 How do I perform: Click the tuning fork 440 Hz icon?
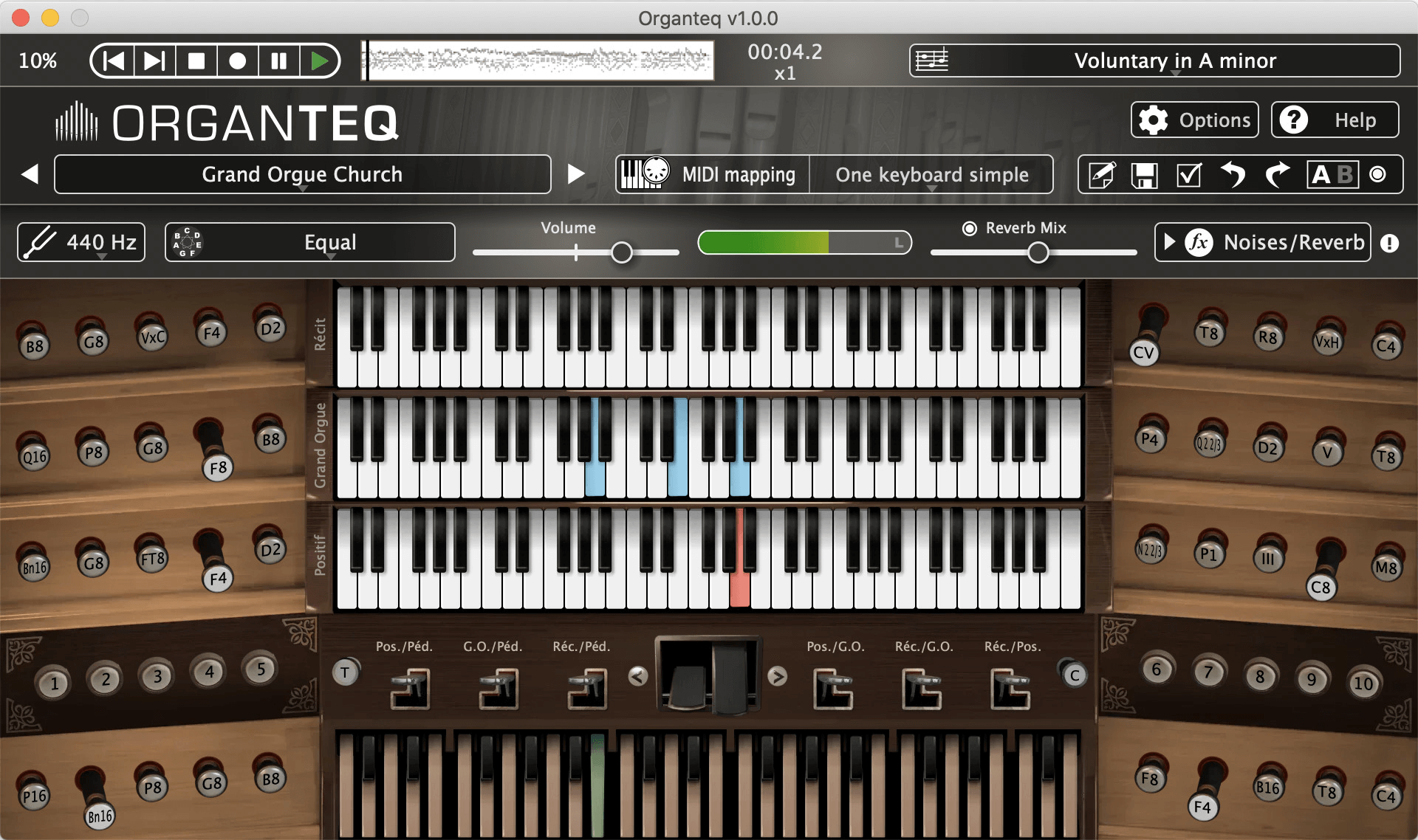(x=40, y=242)
